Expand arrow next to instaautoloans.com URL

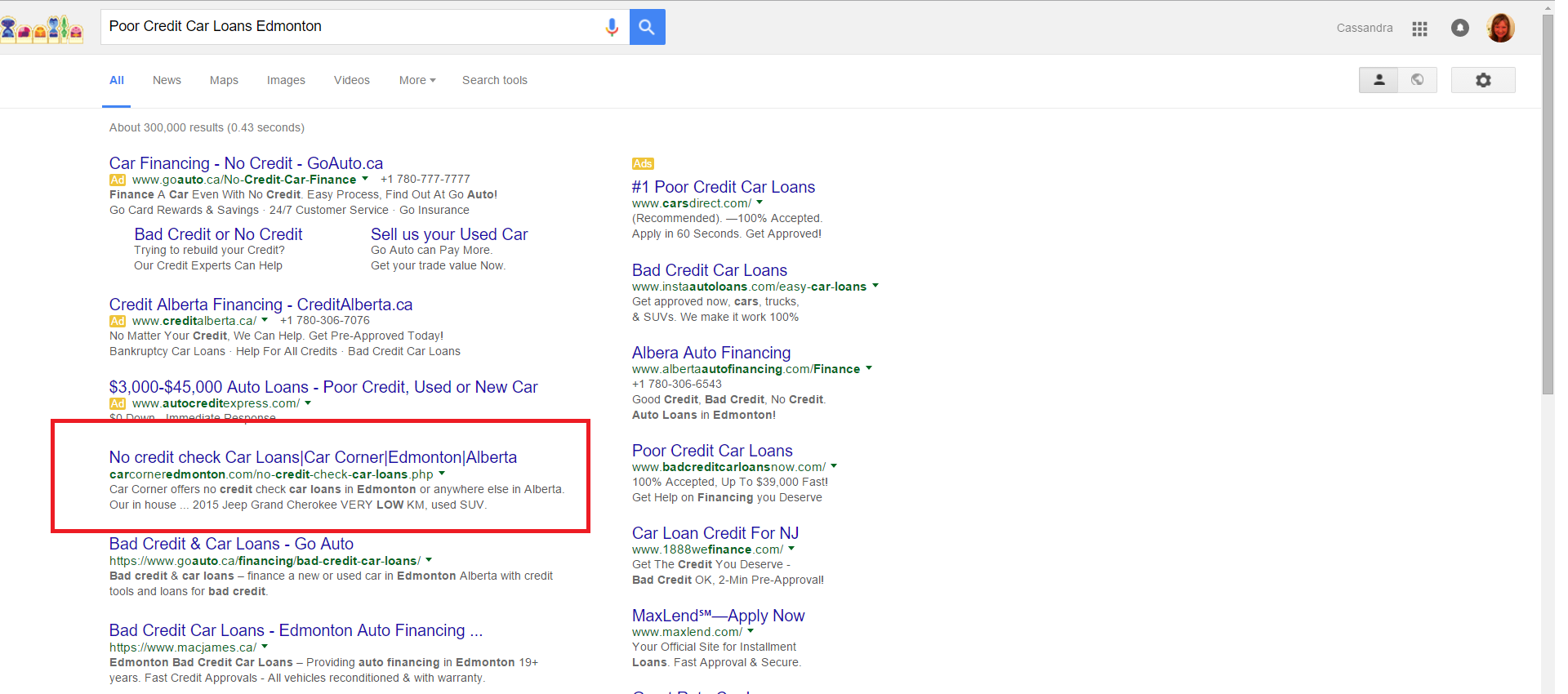point(875,286)
